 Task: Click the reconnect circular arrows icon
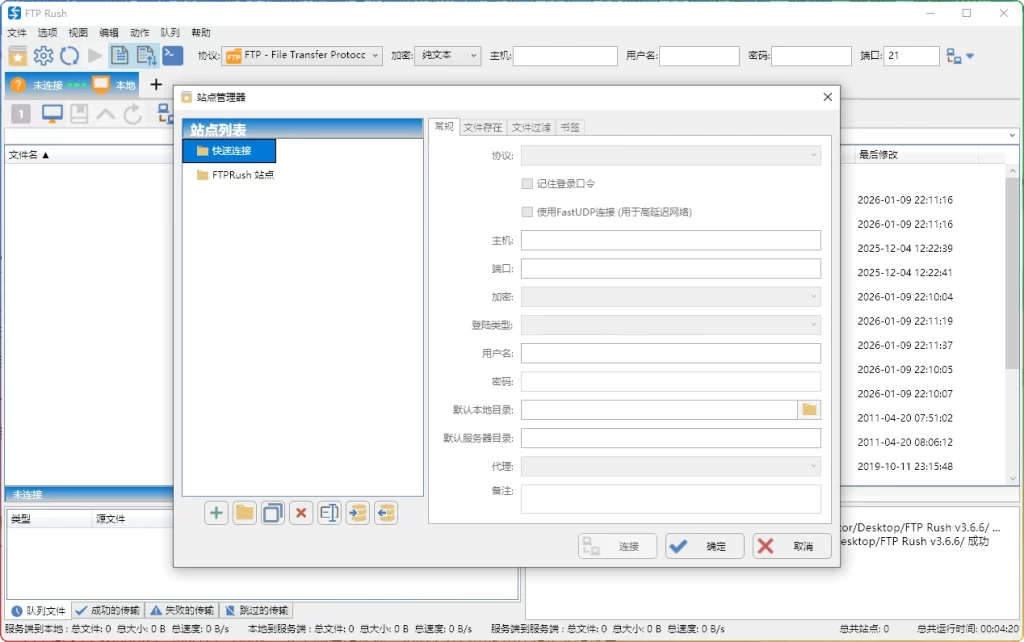(x=69, y=56)
